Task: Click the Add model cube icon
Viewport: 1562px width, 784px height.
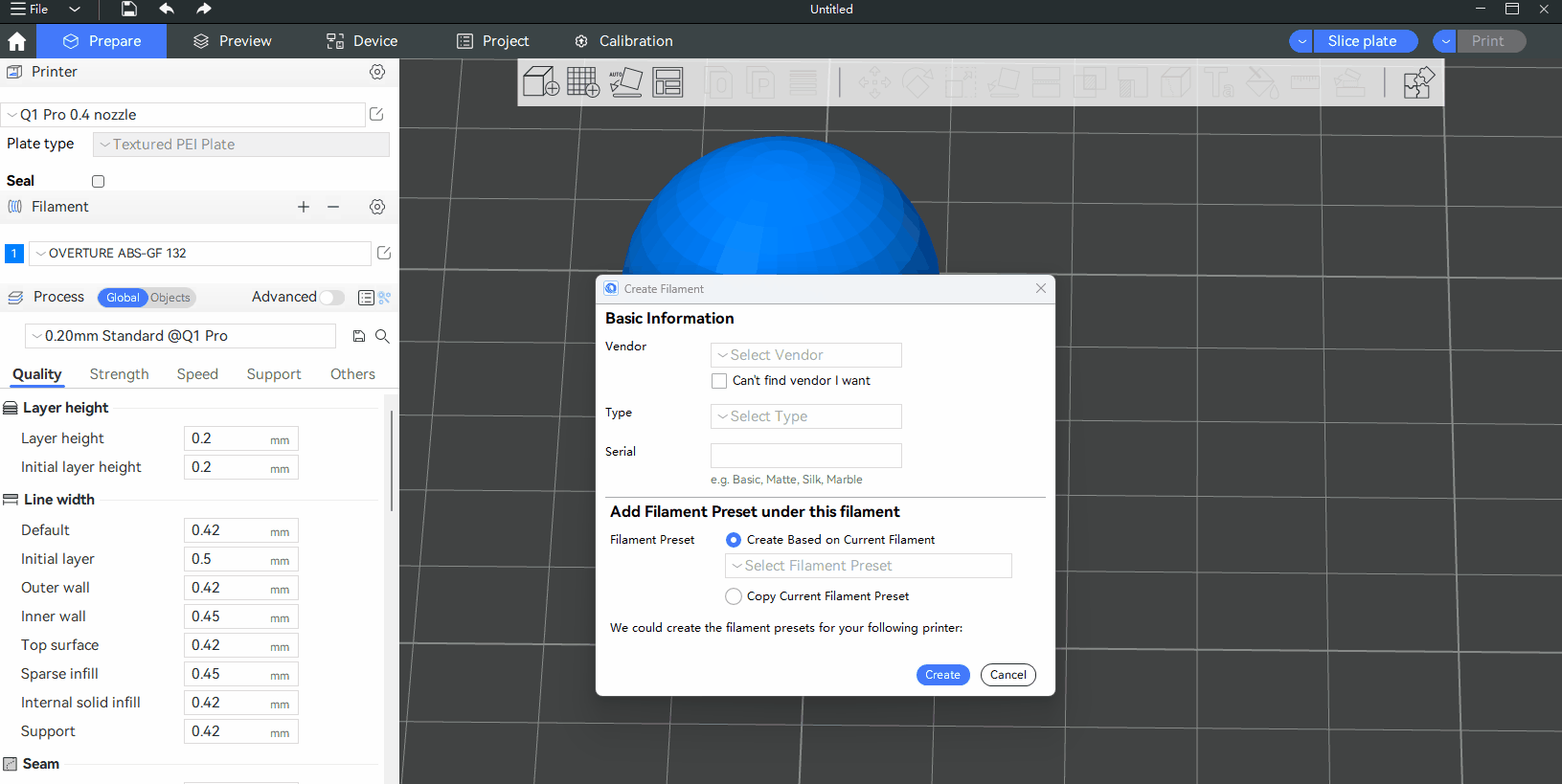Action: [541, 81]
